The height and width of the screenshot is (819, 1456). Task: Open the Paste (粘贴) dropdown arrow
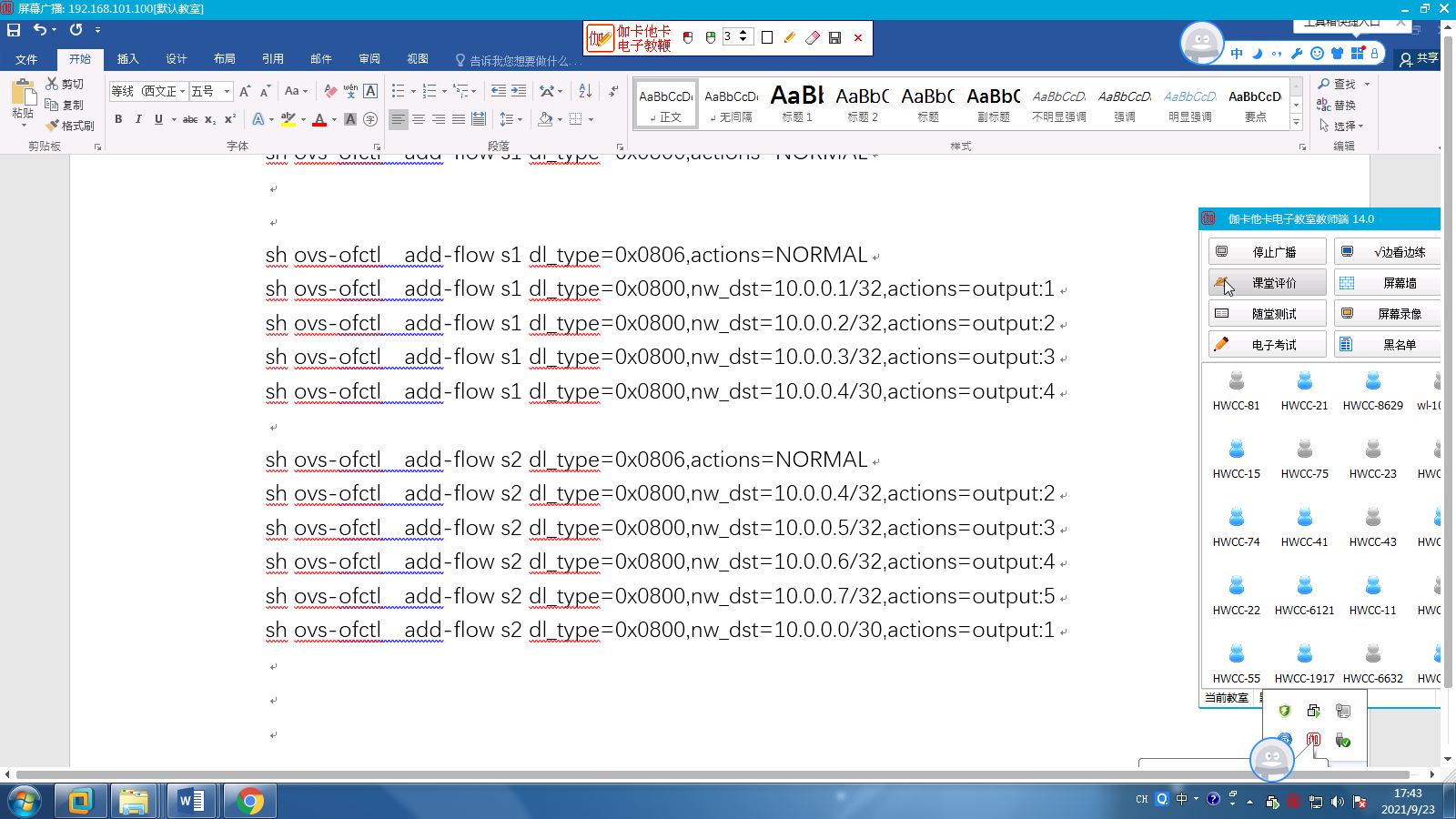tap(23, 125)
